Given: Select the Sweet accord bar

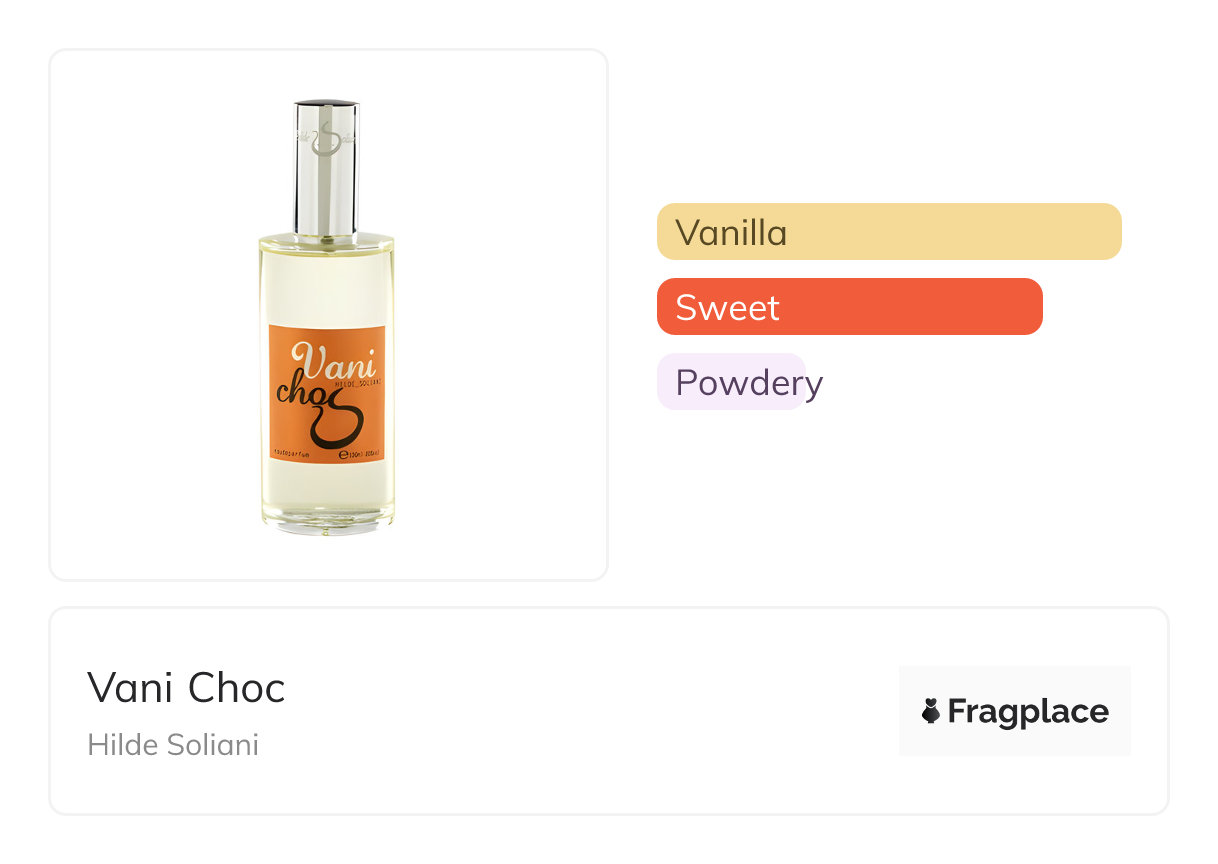Looking at the screenshot, I should 849,307.
